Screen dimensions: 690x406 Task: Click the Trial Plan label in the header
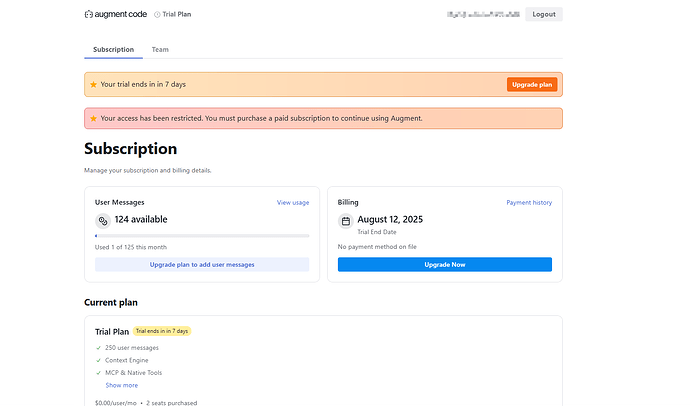tap(176, 14)
